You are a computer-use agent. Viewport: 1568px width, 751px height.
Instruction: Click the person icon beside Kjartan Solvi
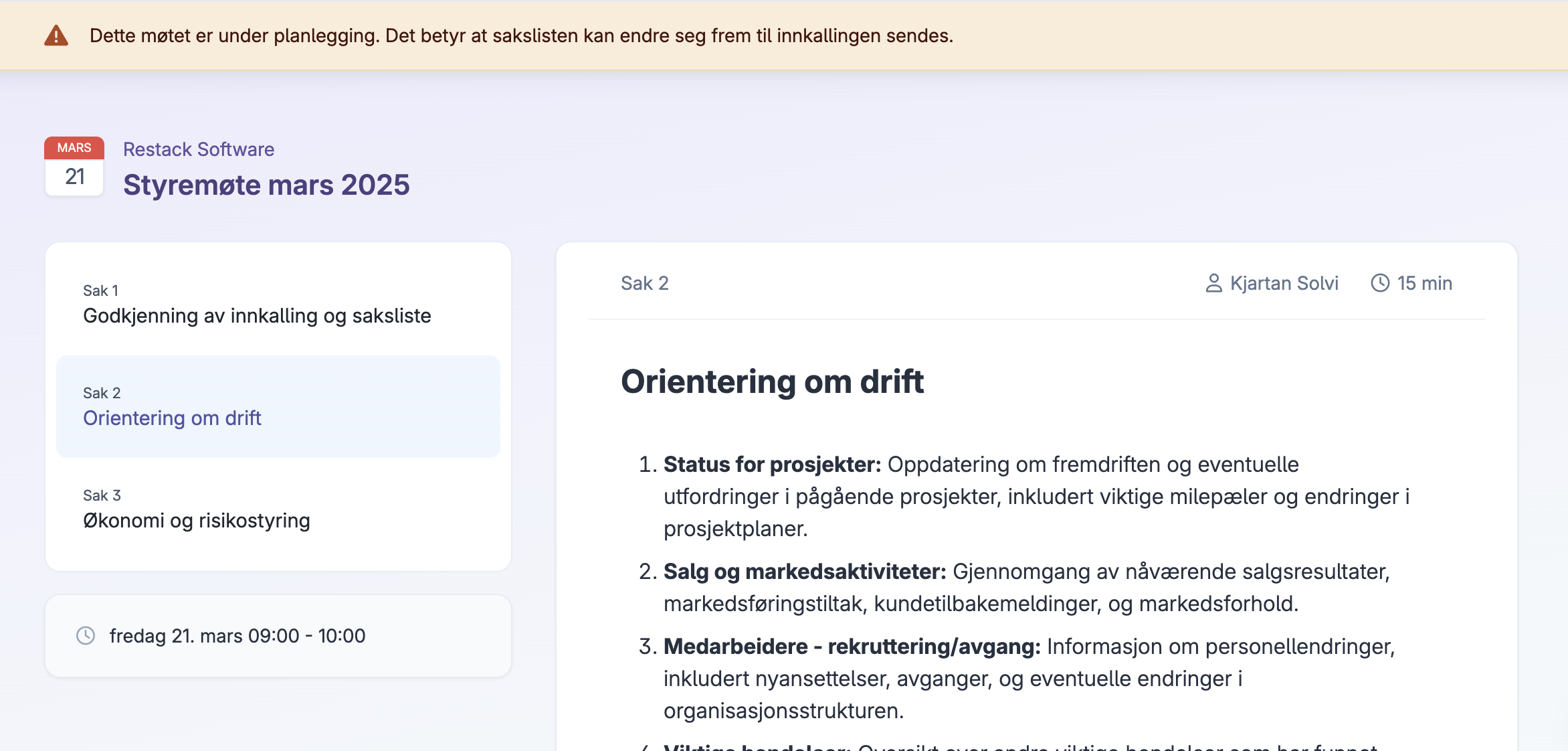(x=1213, y=283)
